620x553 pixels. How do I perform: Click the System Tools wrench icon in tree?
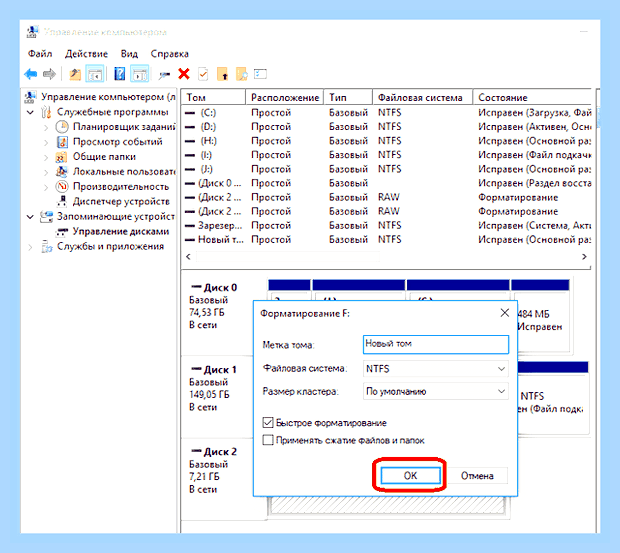[47, 112]
